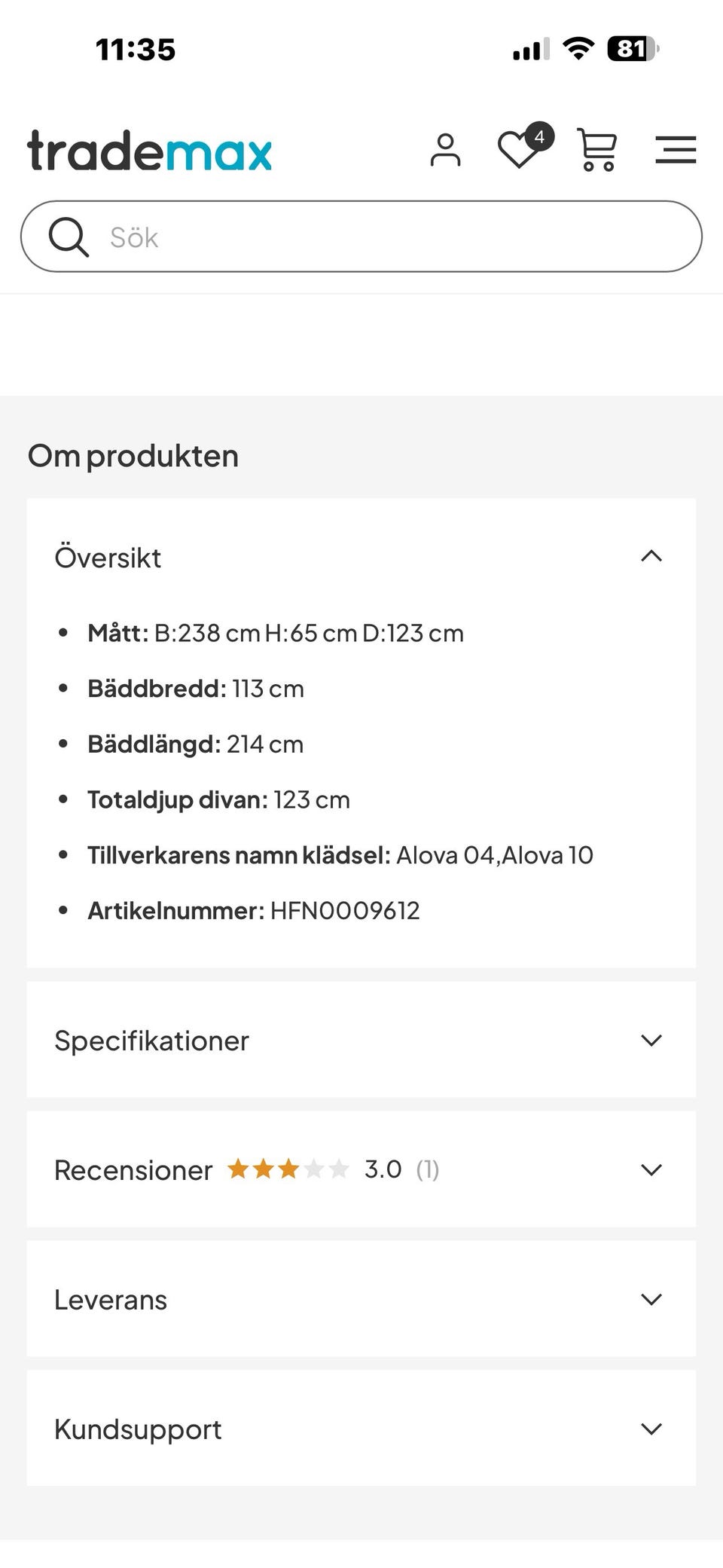This screenshot has height=1568, width=723.
Task: Open the Leverans chevron arrow
Action: 652,1299
